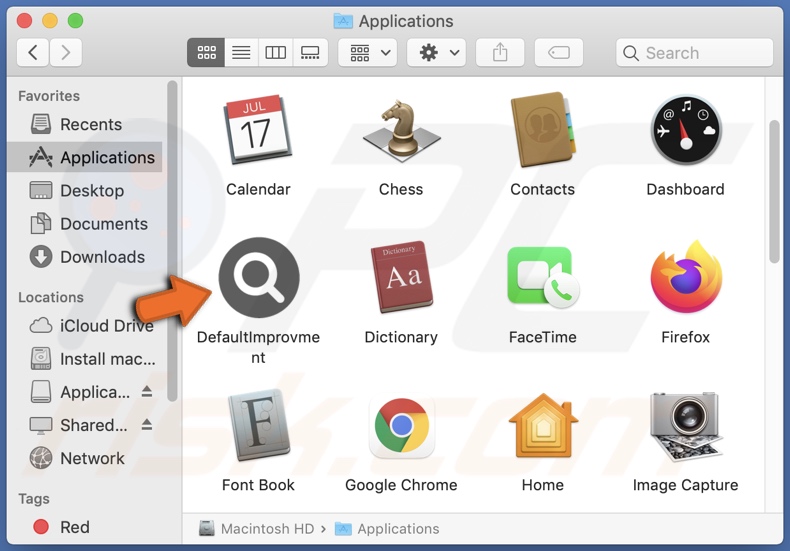The image size is (790, 551).
Task: Select the Image Capture app icon
Action: point(686,427)
